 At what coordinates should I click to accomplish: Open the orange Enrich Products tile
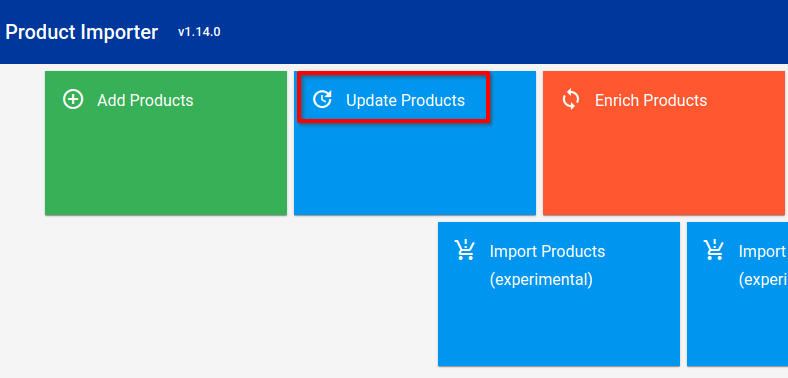coord(664,143)
